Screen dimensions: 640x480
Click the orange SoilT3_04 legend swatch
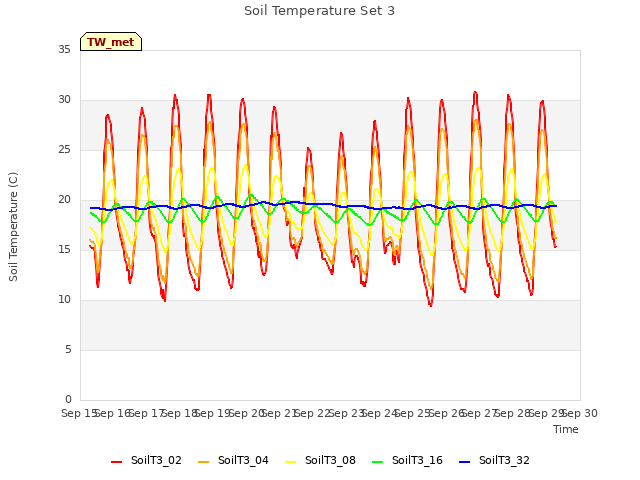203,462
